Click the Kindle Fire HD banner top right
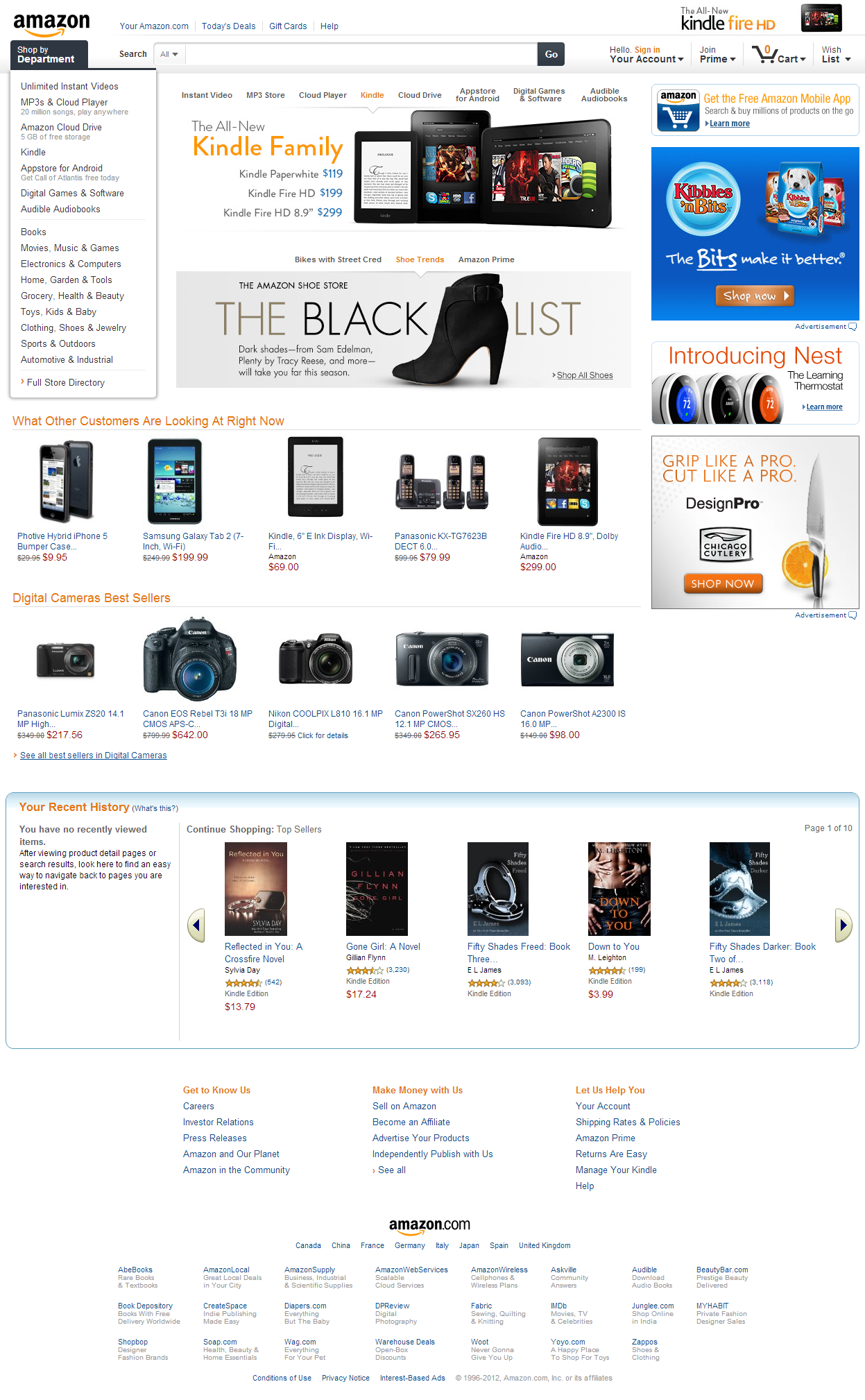Screen dimensions: 865x1400 coord(761,19)
